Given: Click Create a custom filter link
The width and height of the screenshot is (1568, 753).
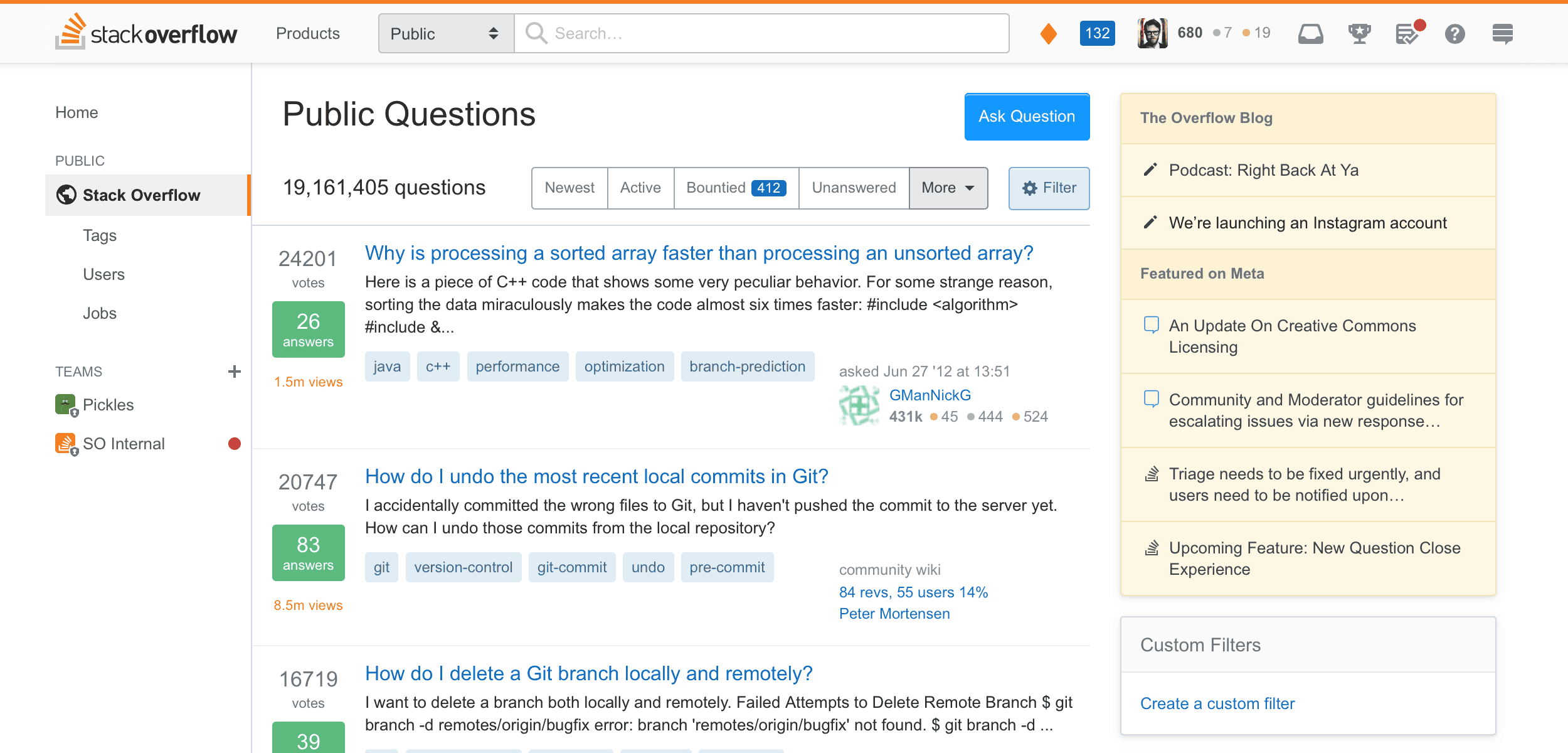Looking at the screenshot, I should point(1217,703).
